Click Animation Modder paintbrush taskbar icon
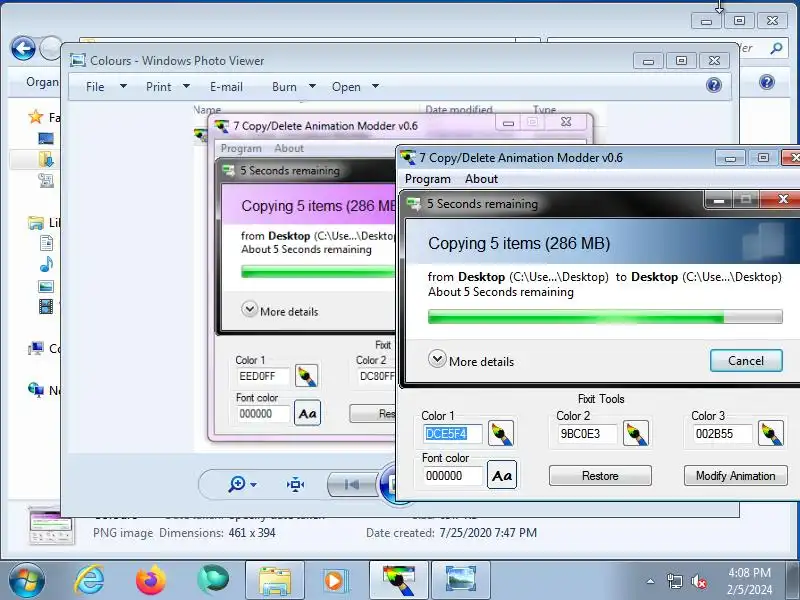This screenshot has height=600, width=800. tap(399, 580)
